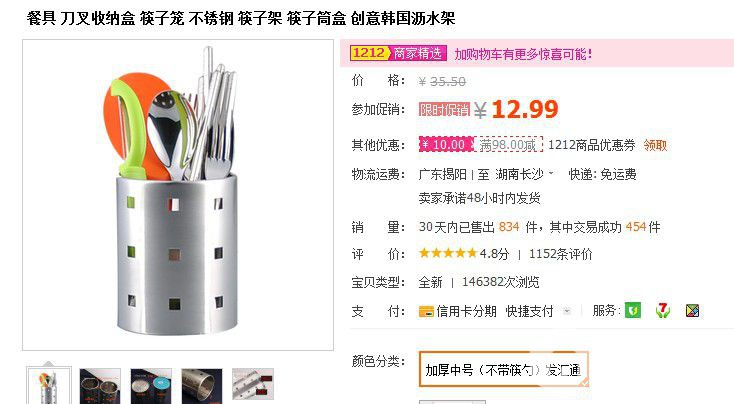Screen dimensions: 734x404
Task: Click the 领取 coupon claim link
Action: [x=655, y=145]
